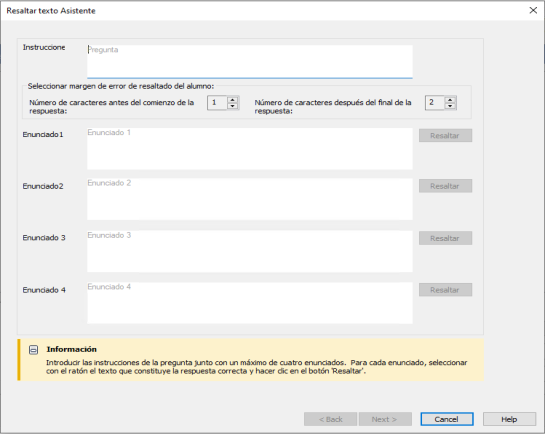Image resolution: width=545 pixels, height=434 pixels.
Task: Click the Enunciado 4 text area
Action: point(250,303)
